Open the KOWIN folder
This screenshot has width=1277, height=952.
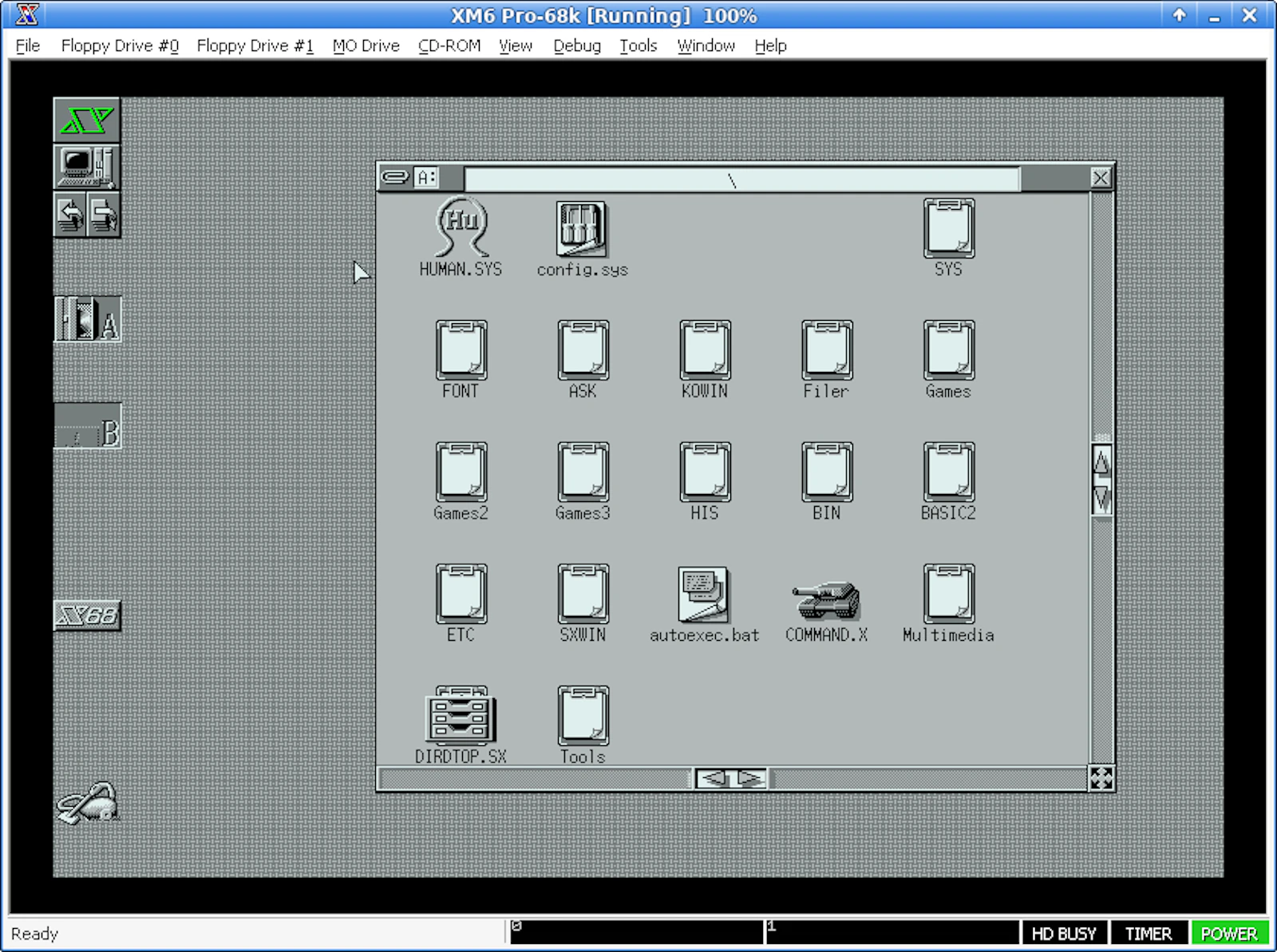[705, 350]
